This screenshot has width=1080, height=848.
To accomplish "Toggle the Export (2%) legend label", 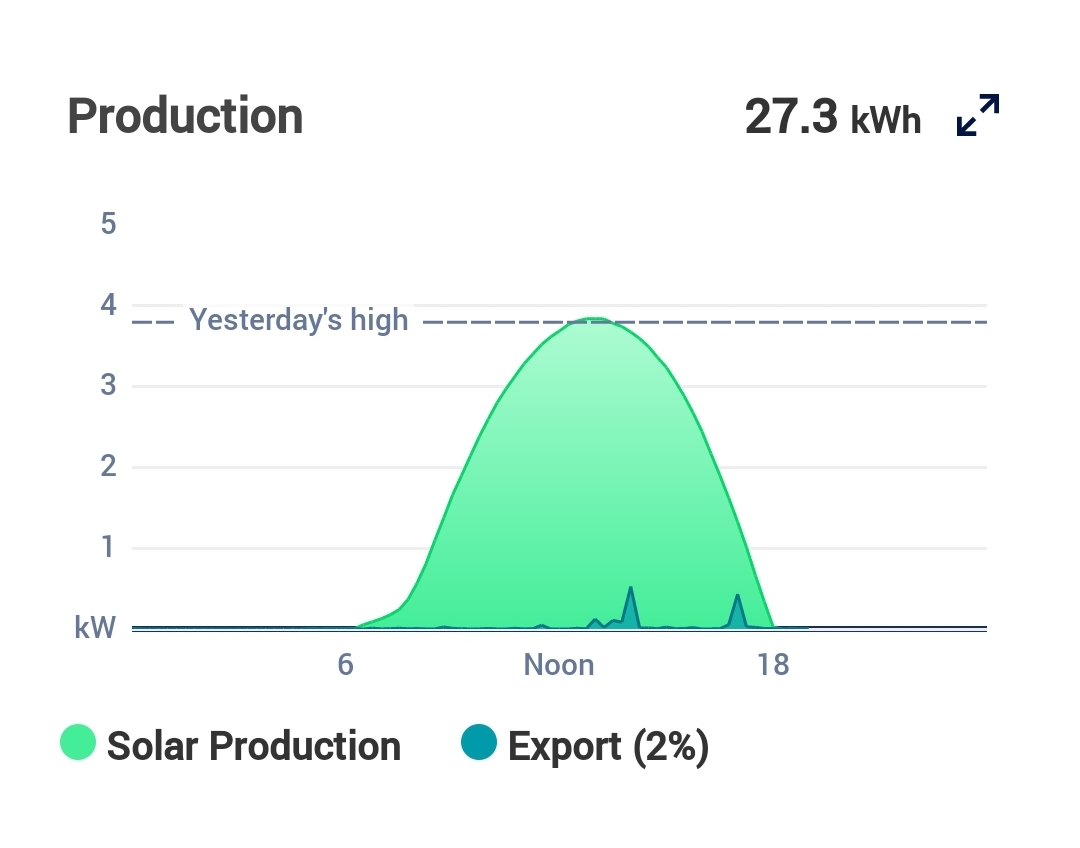I will click(608, 746).
